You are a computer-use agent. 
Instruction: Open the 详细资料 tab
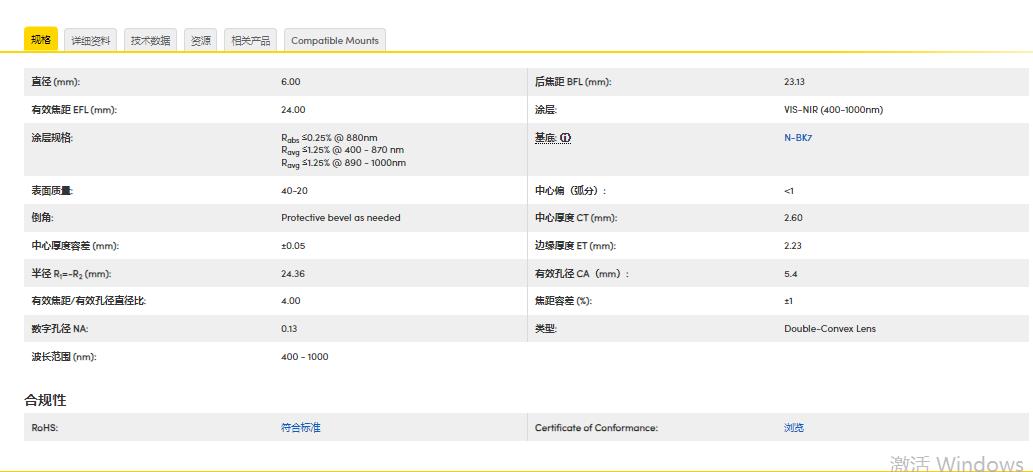[91, 40]
